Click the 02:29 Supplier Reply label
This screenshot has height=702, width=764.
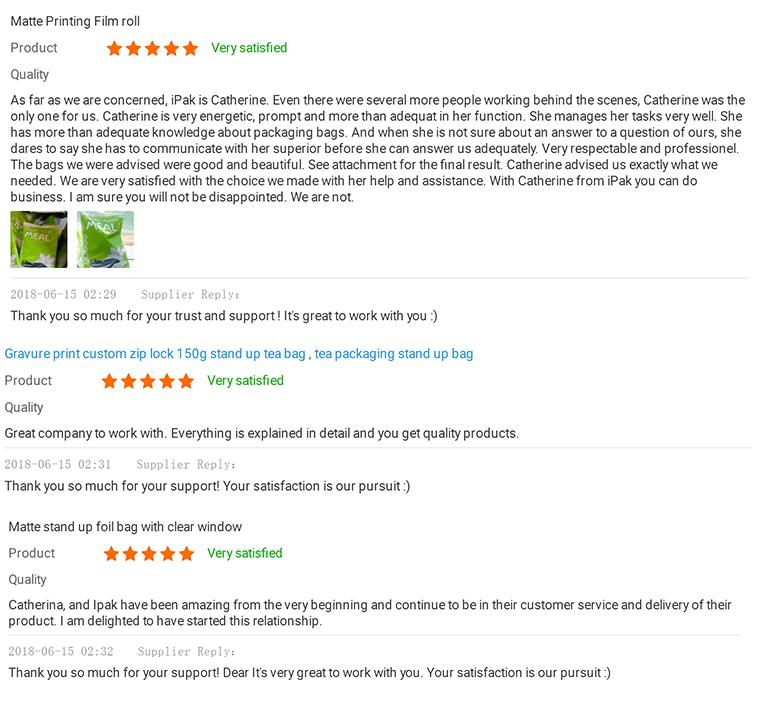(190, 294)
